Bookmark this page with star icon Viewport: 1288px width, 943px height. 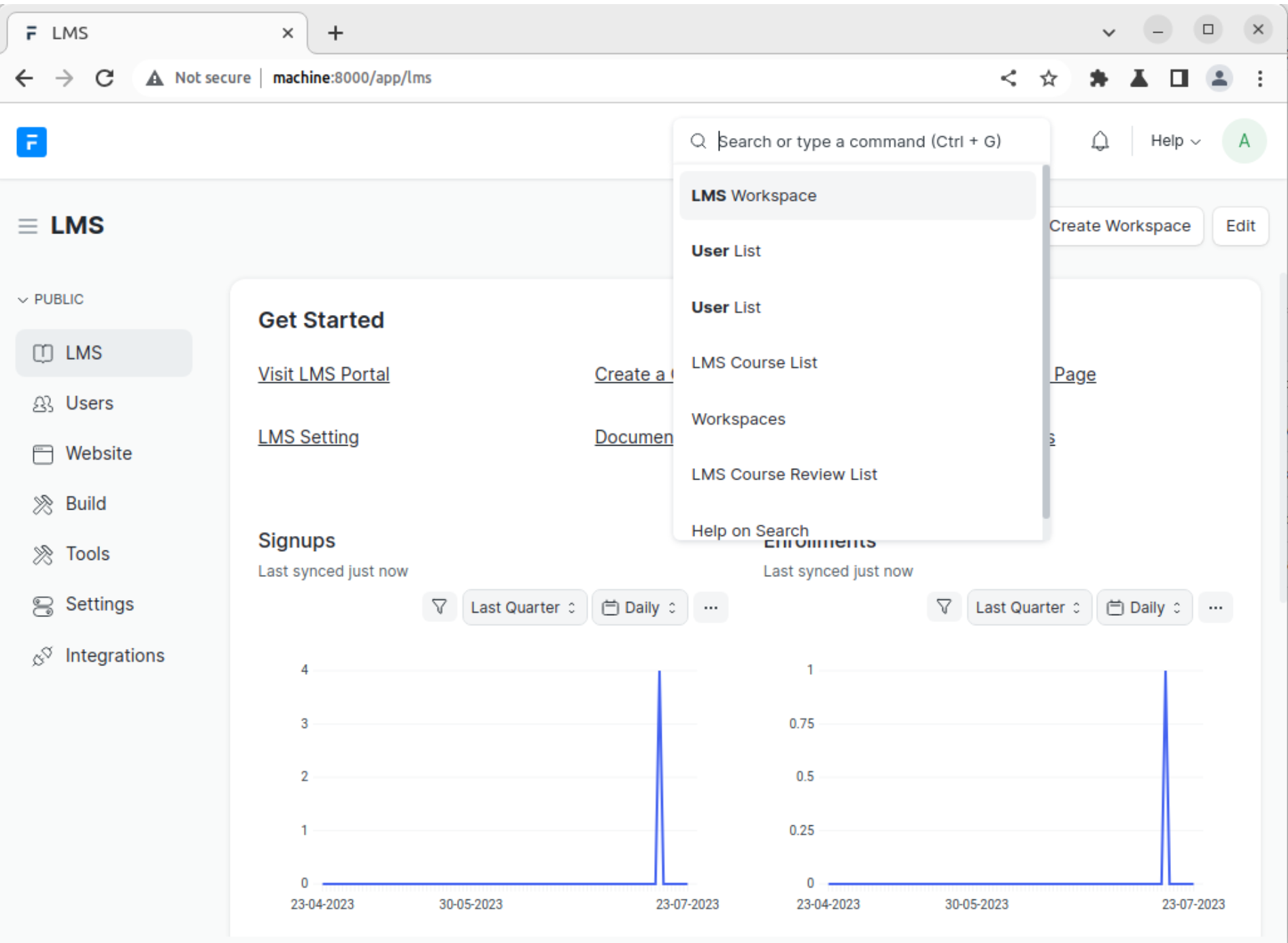pyautogui.click(x=1048, y=78)
